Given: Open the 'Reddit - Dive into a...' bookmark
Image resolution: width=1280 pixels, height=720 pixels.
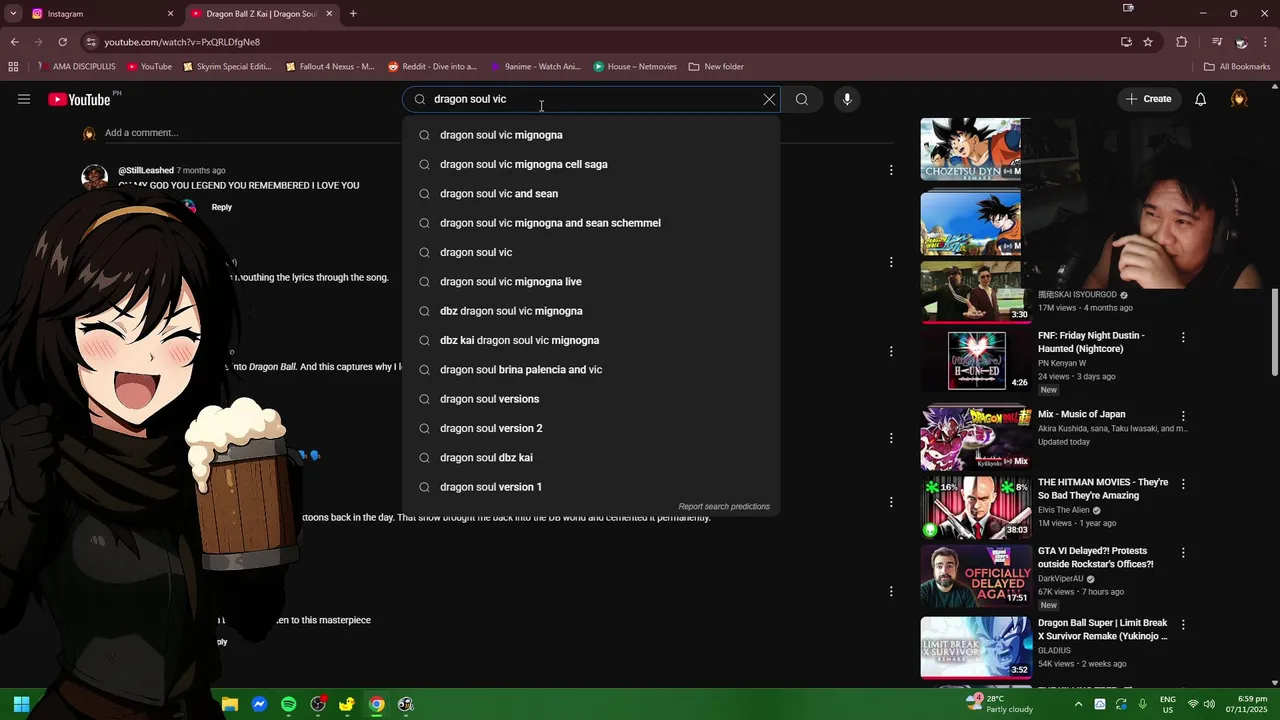Looking at the screenshot, I should [x=432, y=67].
